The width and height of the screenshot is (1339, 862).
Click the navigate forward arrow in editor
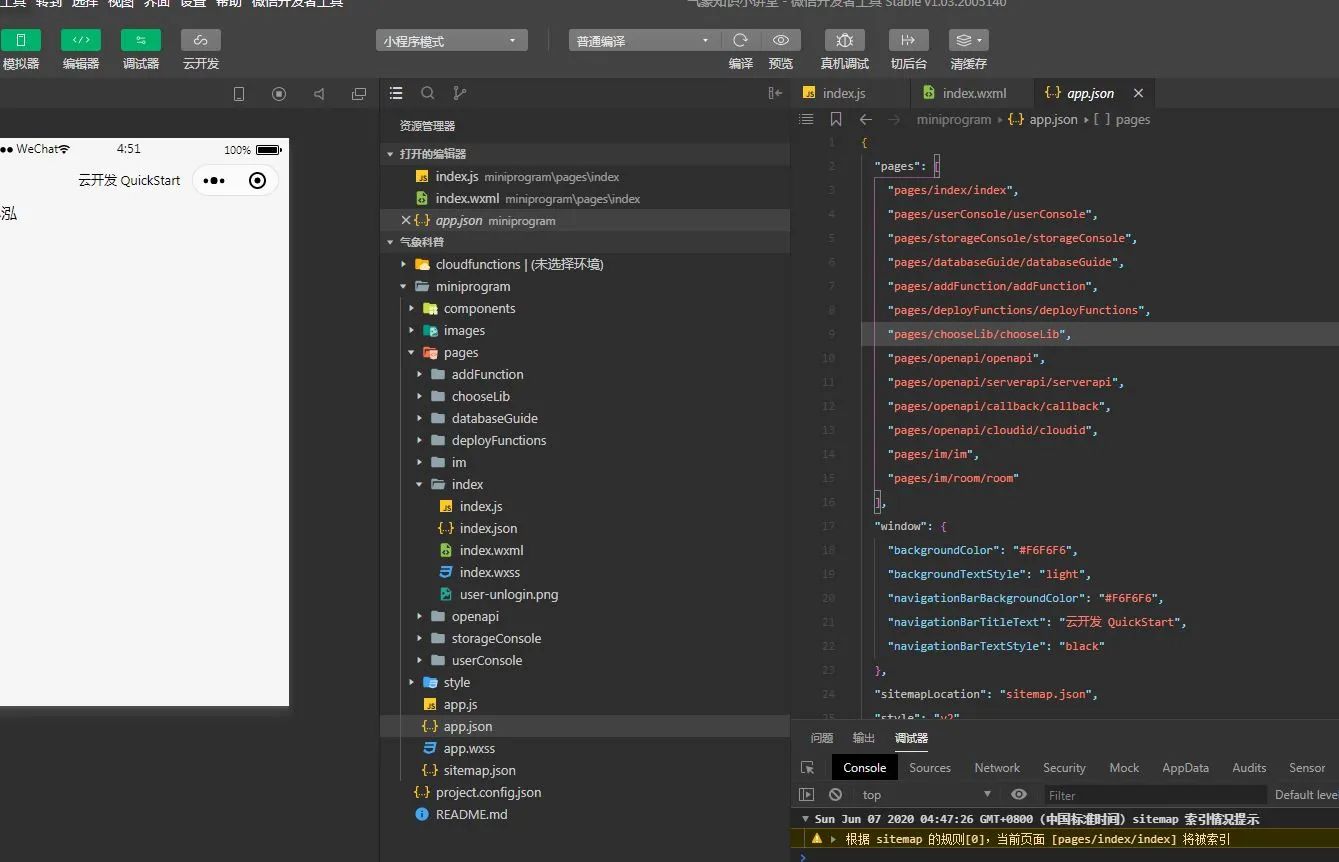pos(894,119)
